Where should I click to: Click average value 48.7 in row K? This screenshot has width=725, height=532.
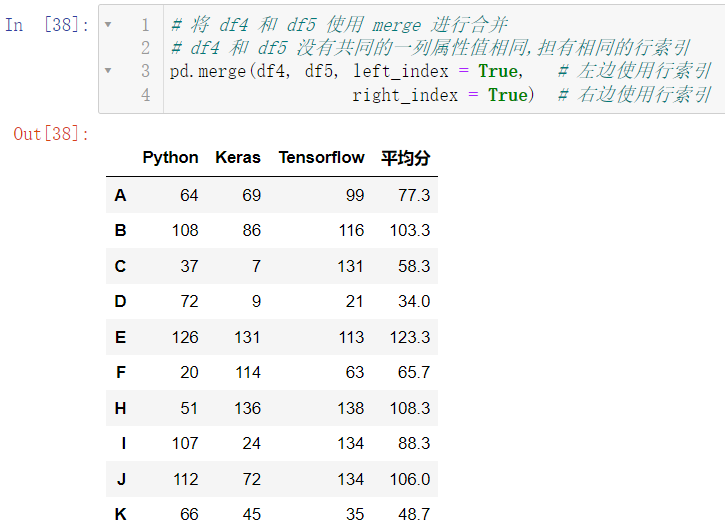pyautogui.click(x=414, y=514)
